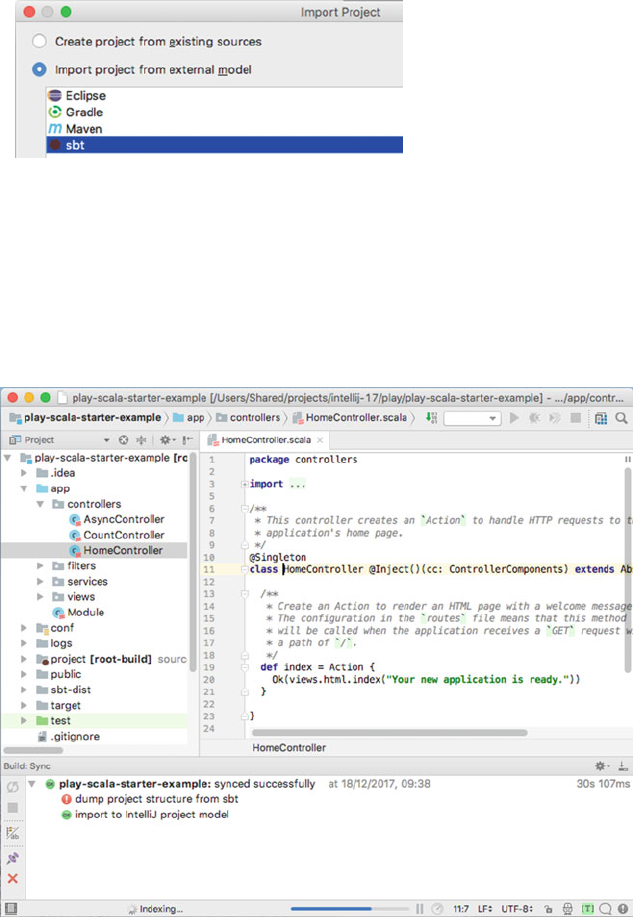Click the Gradle logo icon
This screenshot has height=917, width=633.
[x=55, y=112]
